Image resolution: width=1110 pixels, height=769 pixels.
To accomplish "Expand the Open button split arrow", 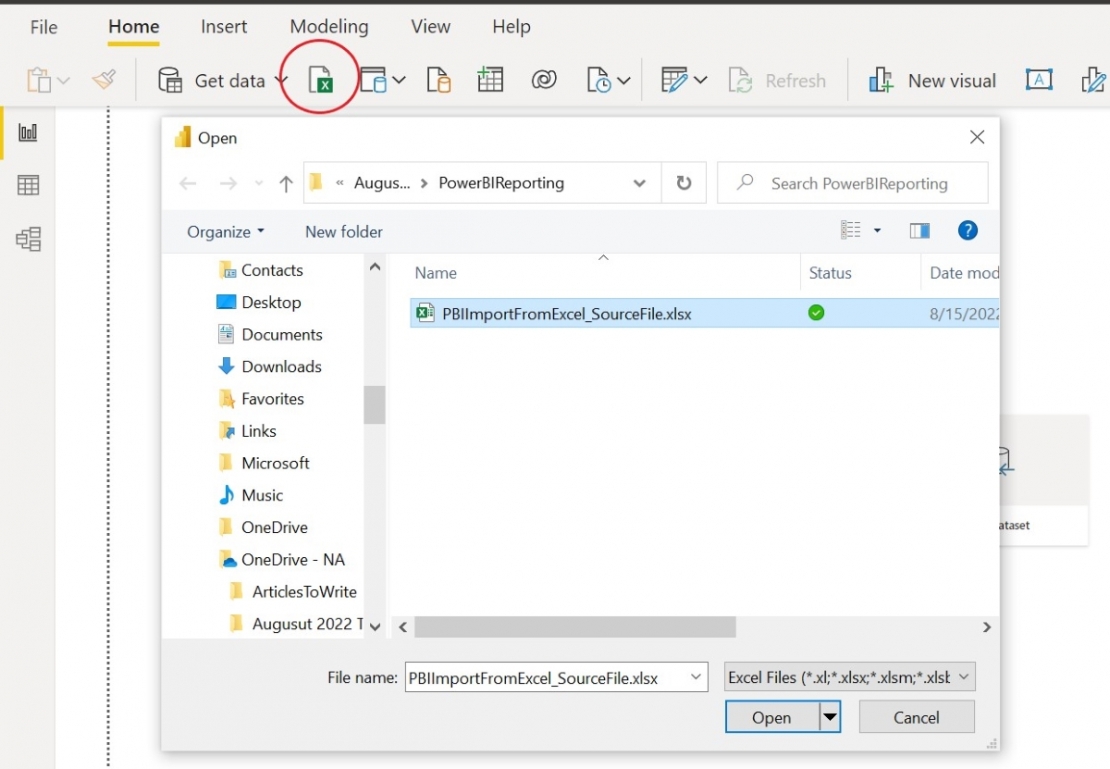I will pos(829,717).
